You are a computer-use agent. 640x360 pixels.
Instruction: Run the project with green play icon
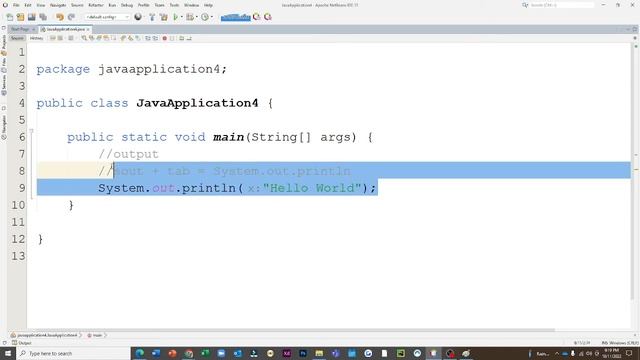coord(176,17)
